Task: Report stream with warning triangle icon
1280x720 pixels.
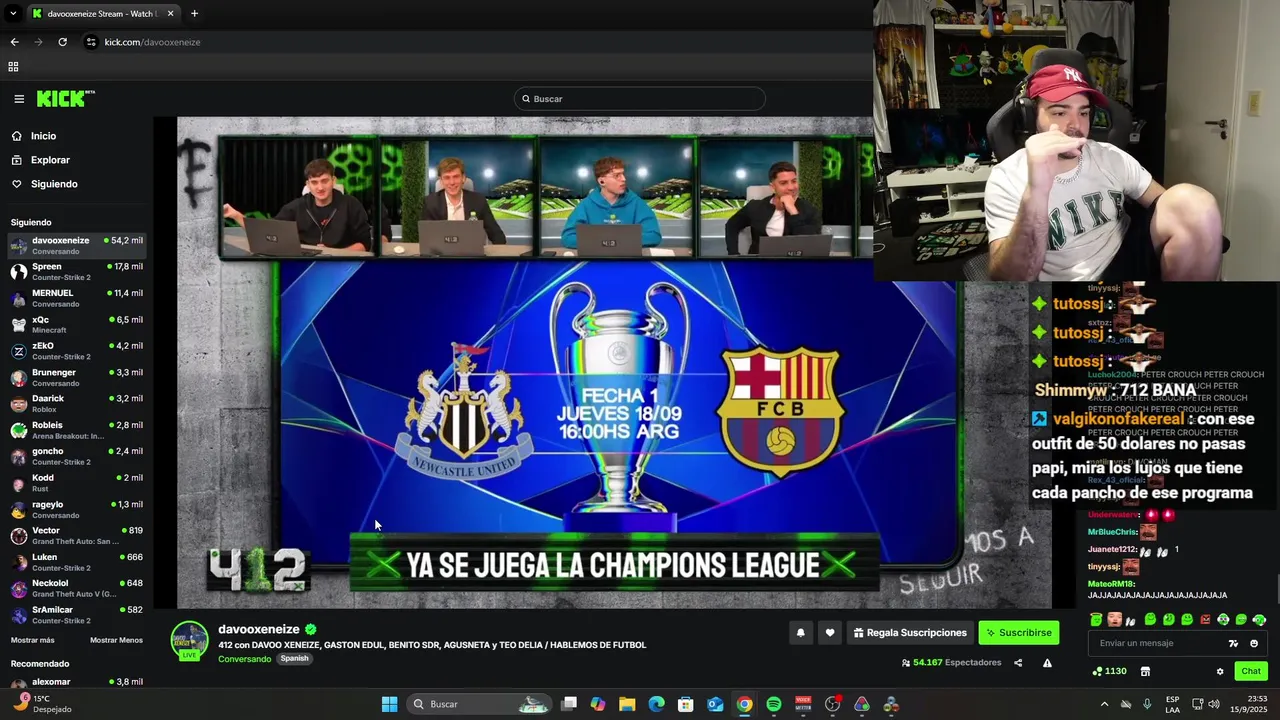Action: pyautogui.click(x=1047, y=663)
